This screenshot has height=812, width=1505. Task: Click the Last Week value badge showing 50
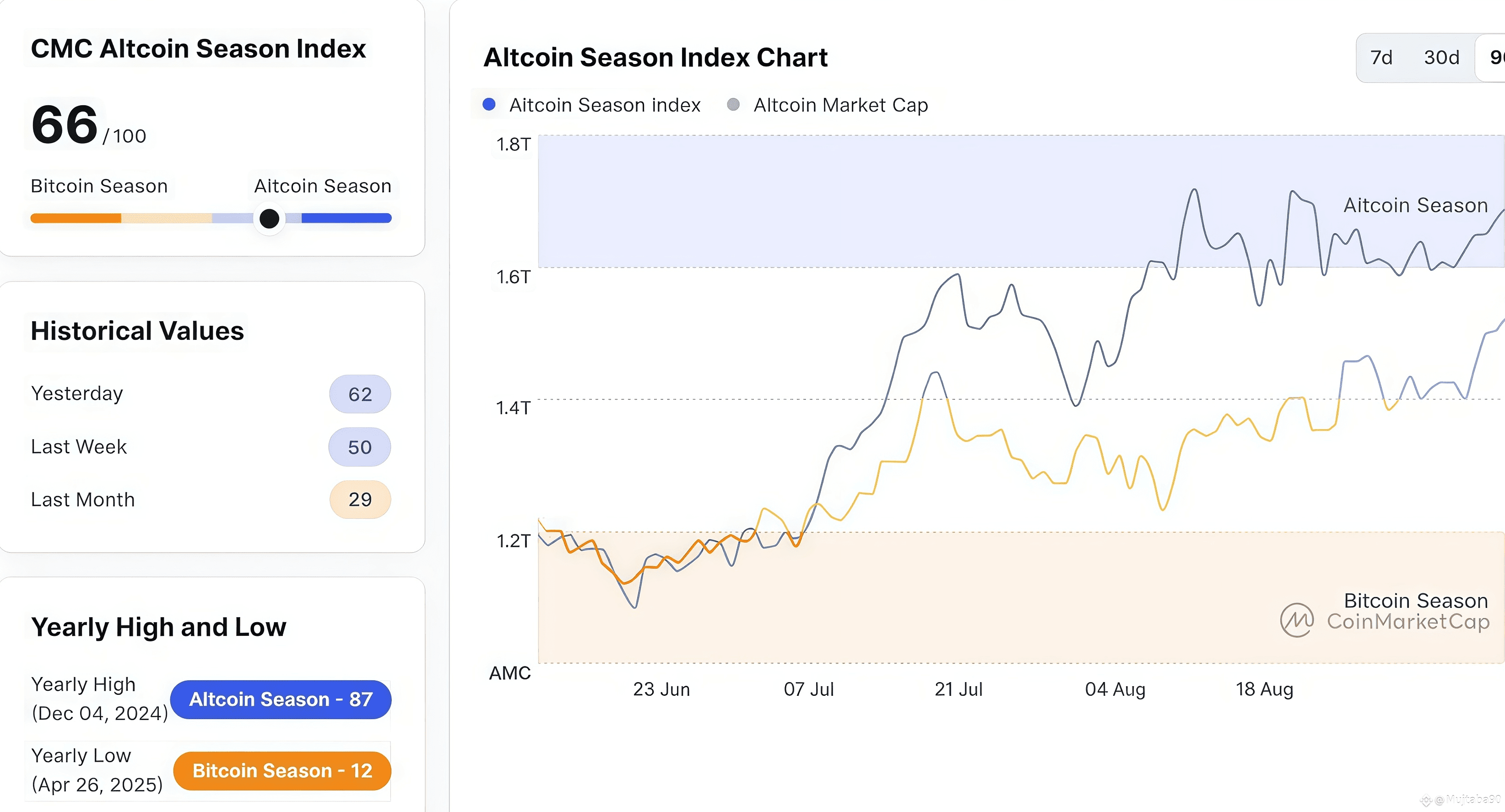(x=359, y=447)
